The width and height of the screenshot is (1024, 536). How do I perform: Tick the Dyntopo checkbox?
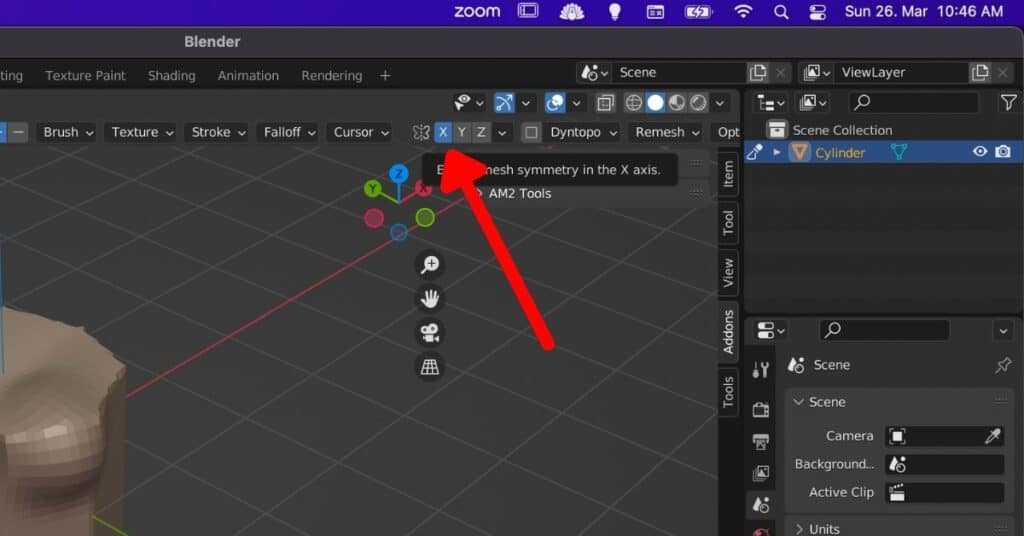click(532, 132)
